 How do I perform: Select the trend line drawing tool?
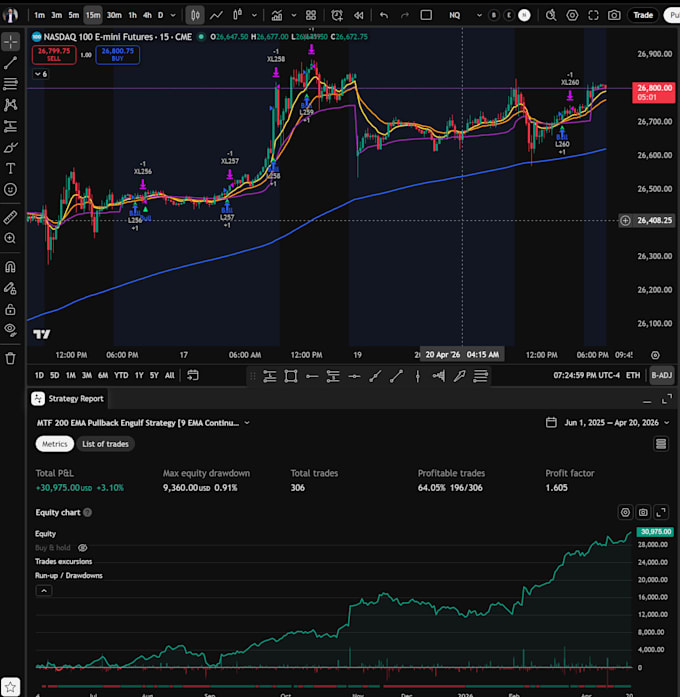pos(11,63)
